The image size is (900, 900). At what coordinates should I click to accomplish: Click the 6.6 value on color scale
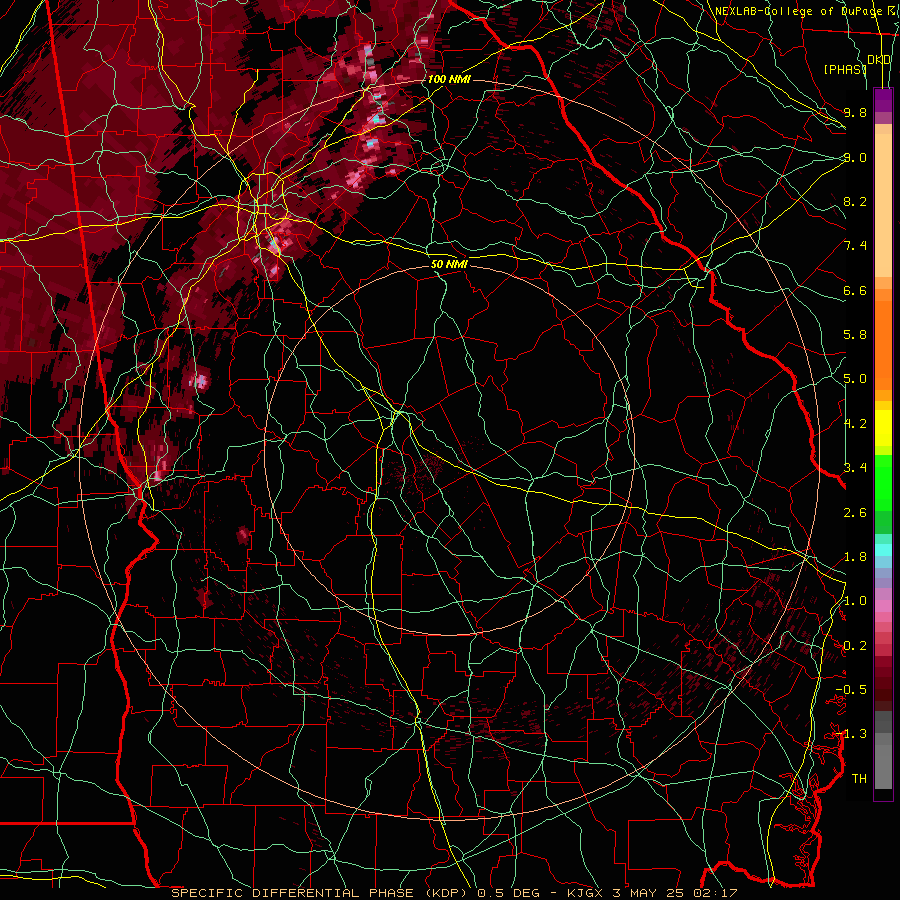(855, 290)
